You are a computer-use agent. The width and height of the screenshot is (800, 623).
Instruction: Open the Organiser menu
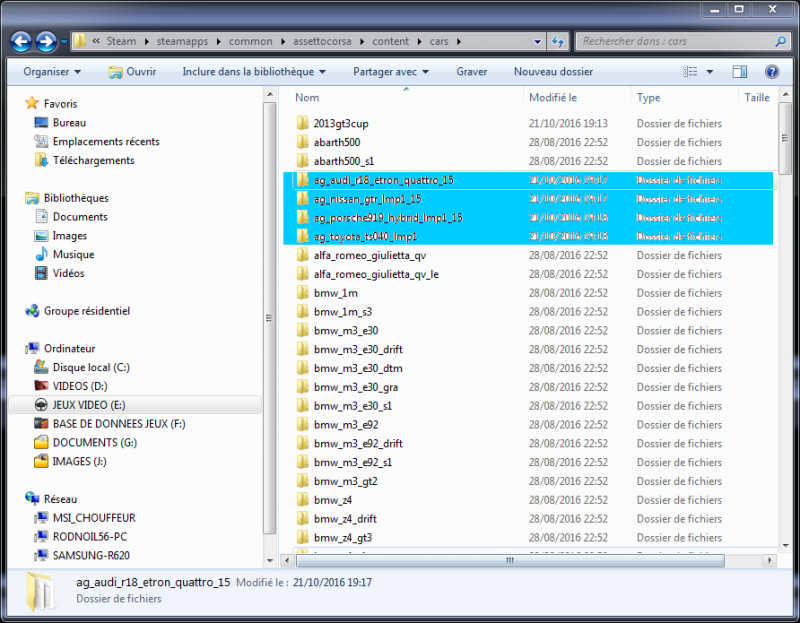click(x=52, y=71)
